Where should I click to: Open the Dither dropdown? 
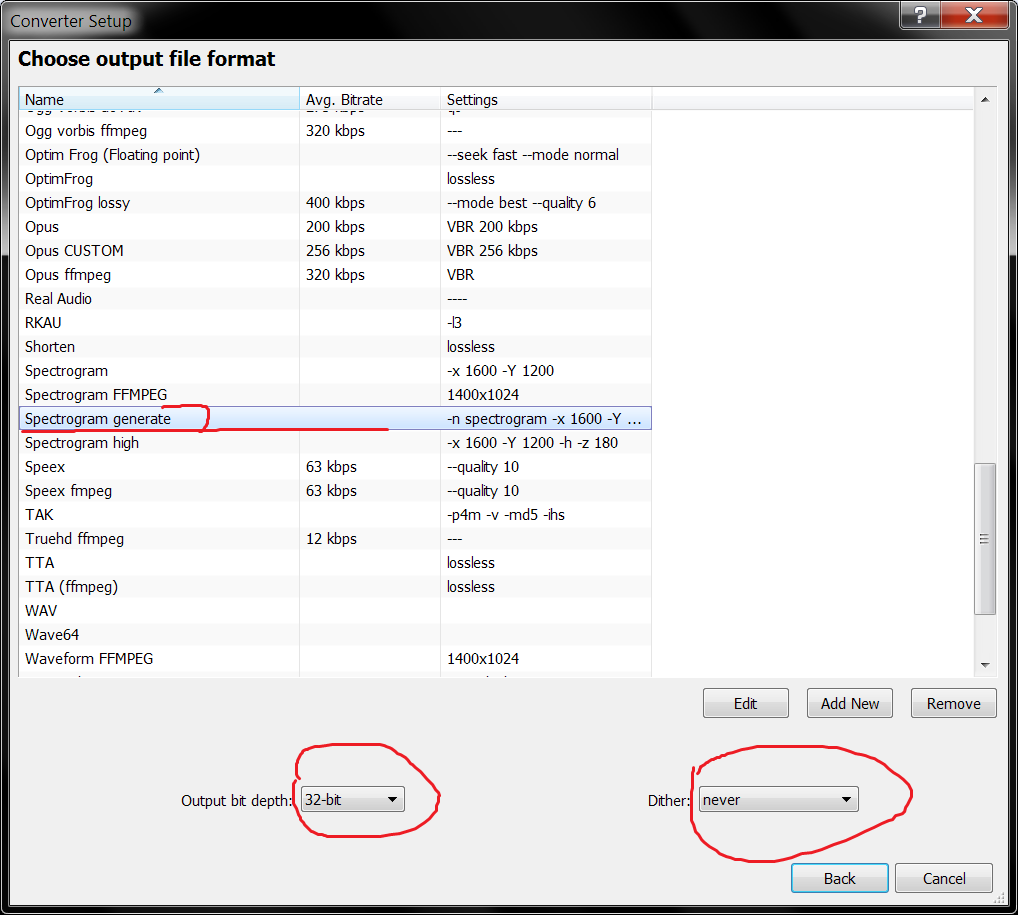click(x=778, y=799)
